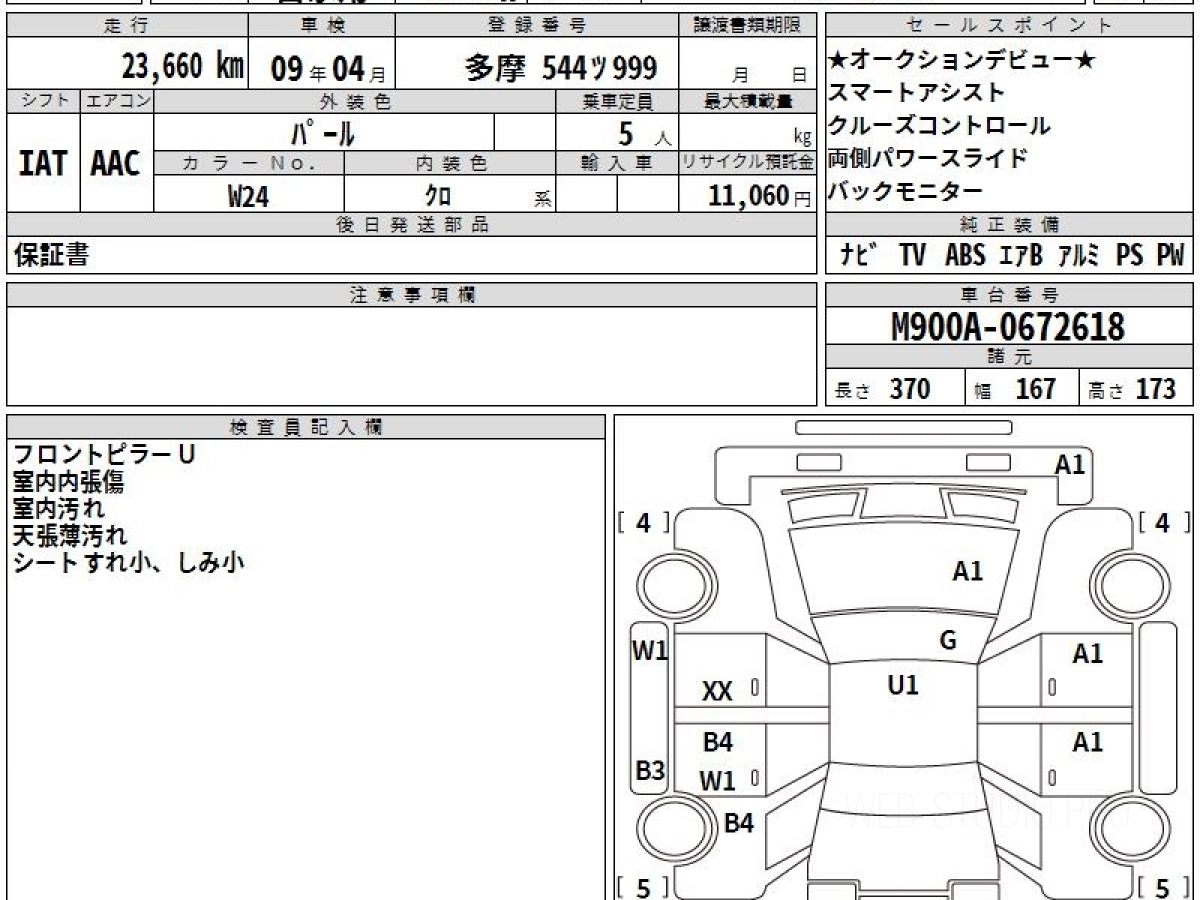Viewport: 1200px width, 900px height.
Task: Click the G mark on the windshield
Action: 948,641
